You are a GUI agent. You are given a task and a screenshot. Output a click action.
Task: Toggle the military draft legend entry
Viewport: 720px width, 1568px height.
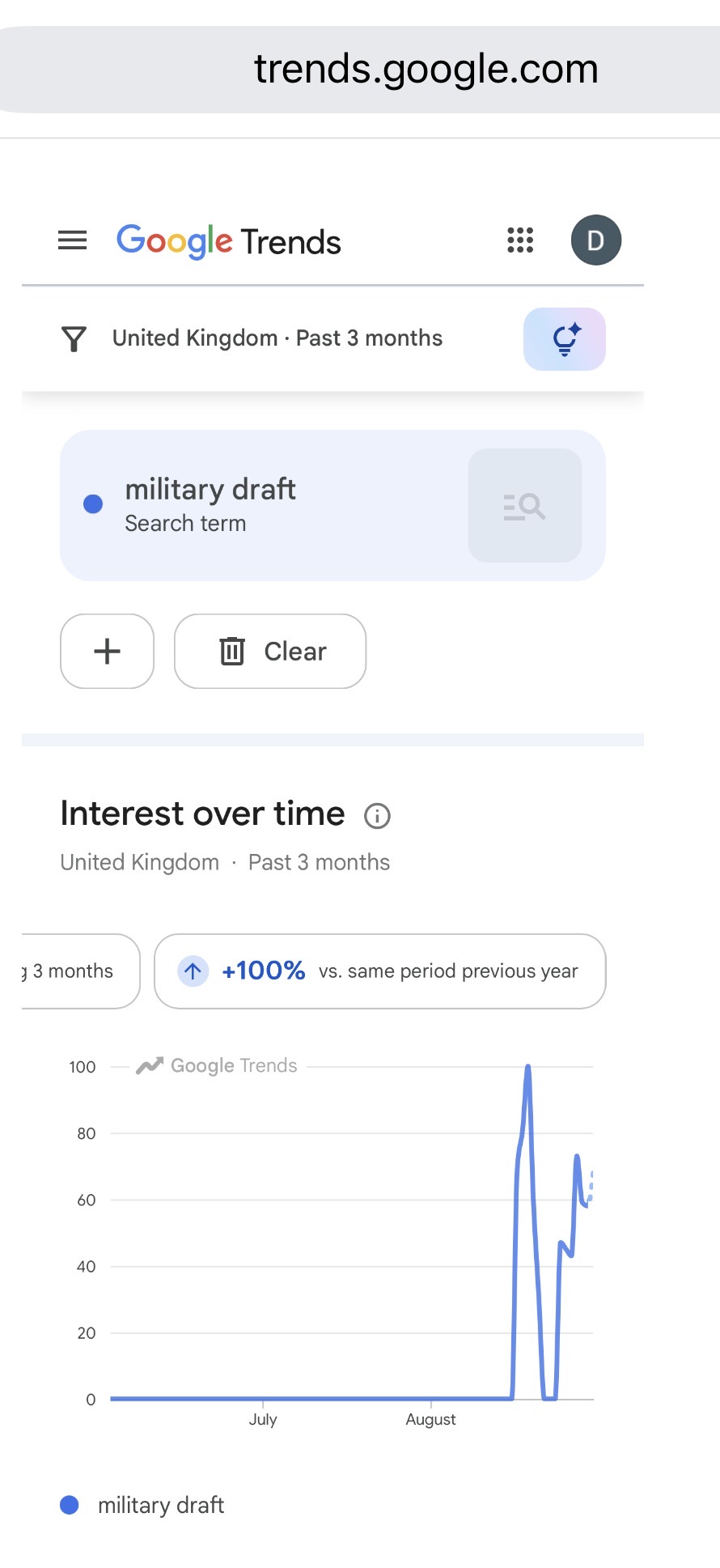coord(142,1505)
